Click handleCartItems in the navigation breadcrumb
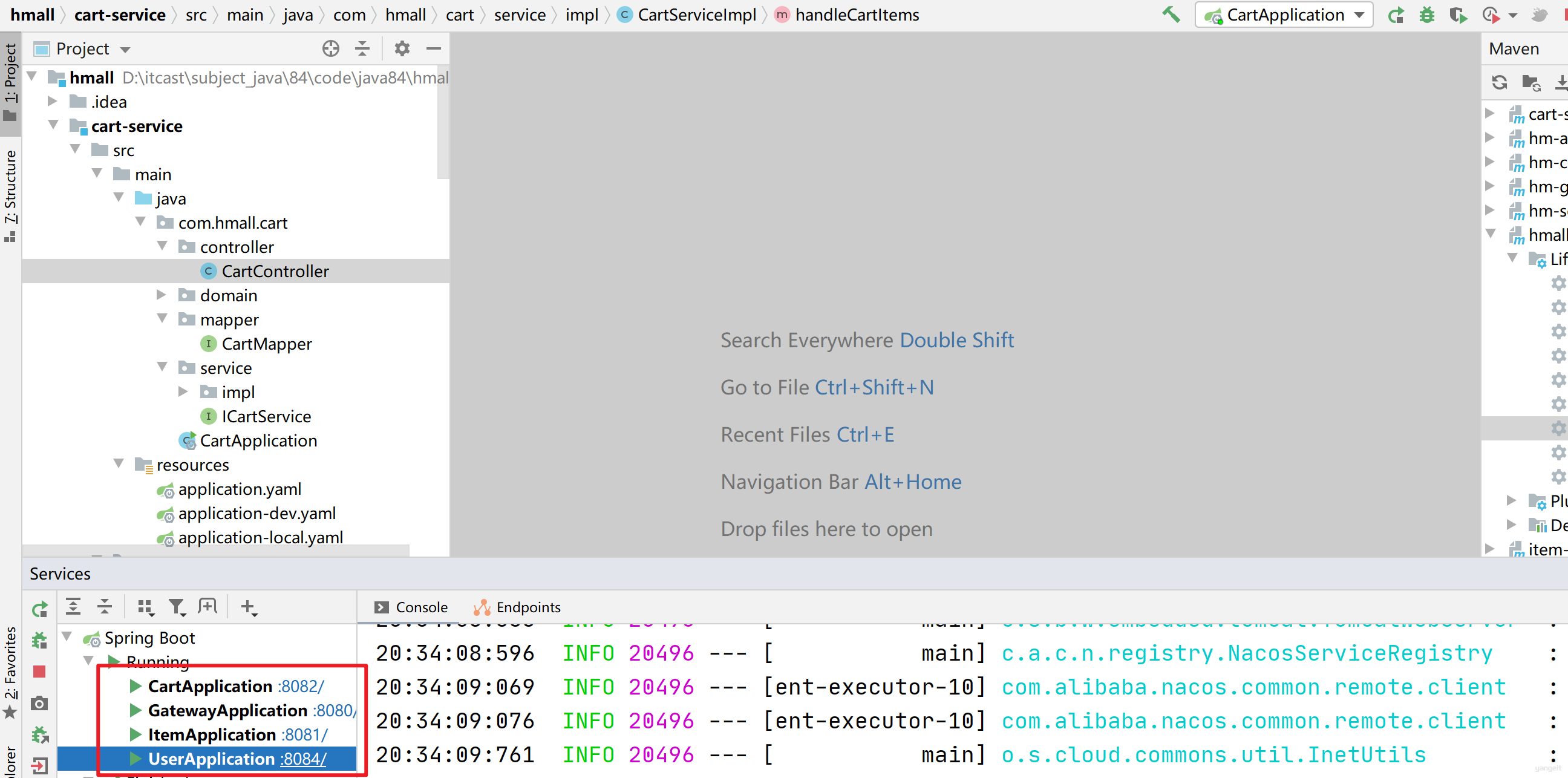This screenshot has height=778, width=1568. [x=857, y=15]
